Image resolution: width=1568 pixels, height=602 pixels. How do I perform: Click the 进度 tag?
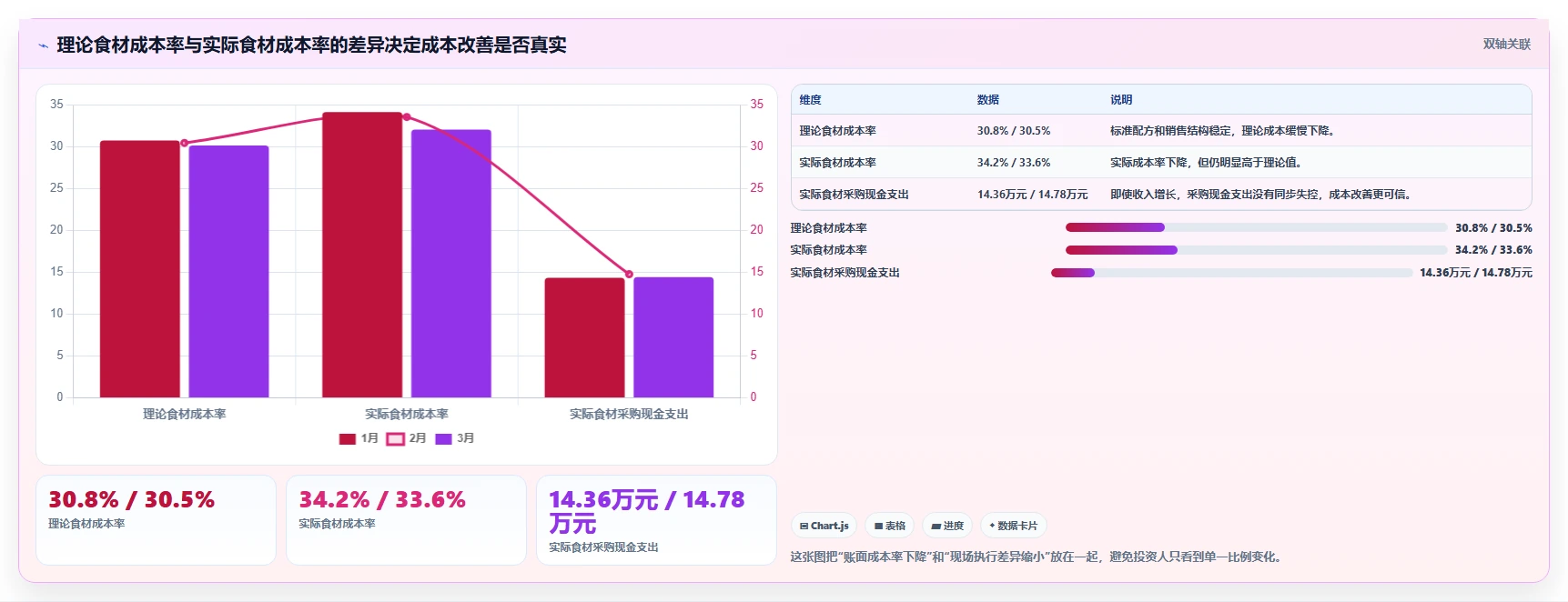click(x=947, y=526)
